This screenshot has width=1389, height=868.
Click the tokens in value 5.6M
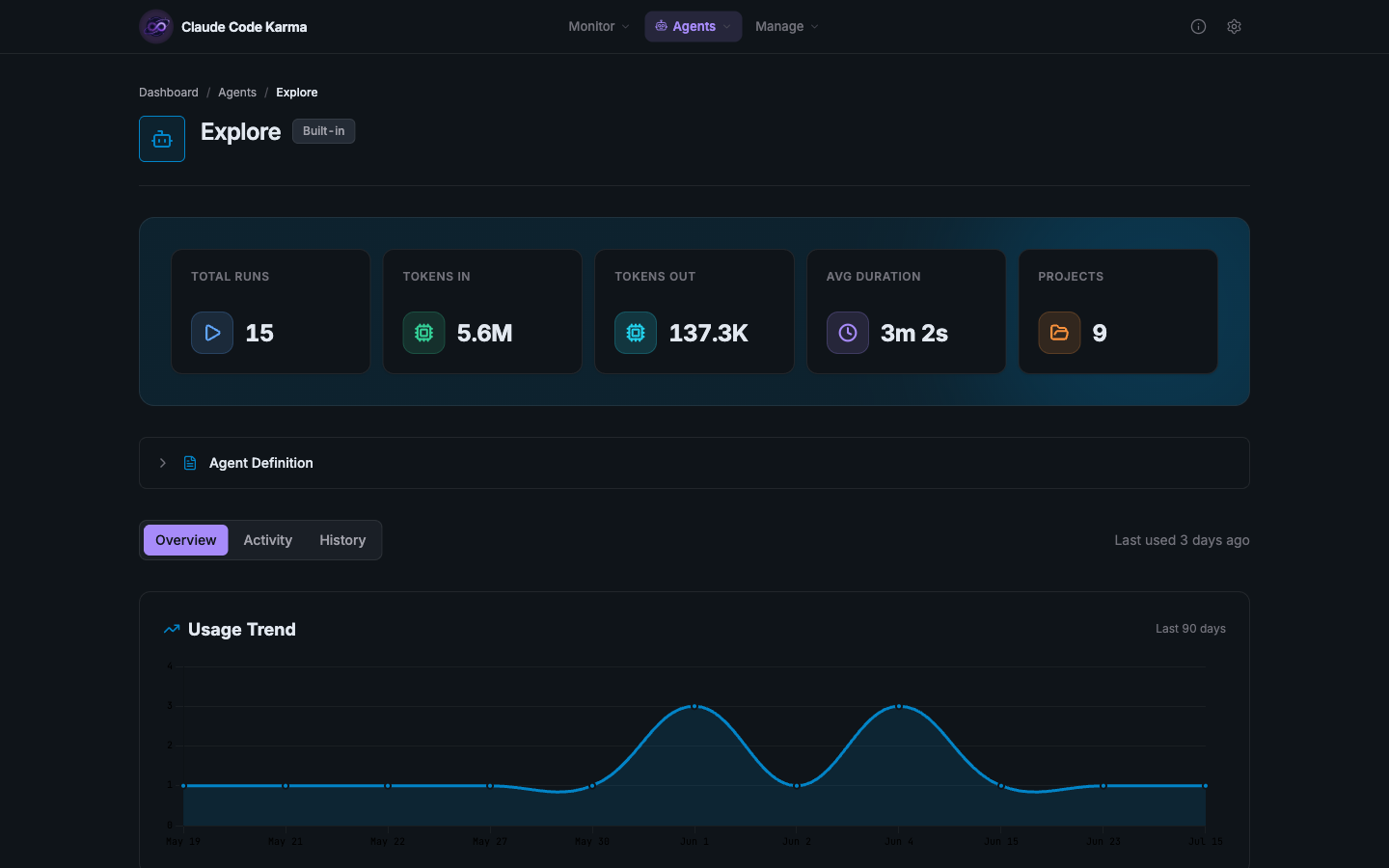point(485,333)
